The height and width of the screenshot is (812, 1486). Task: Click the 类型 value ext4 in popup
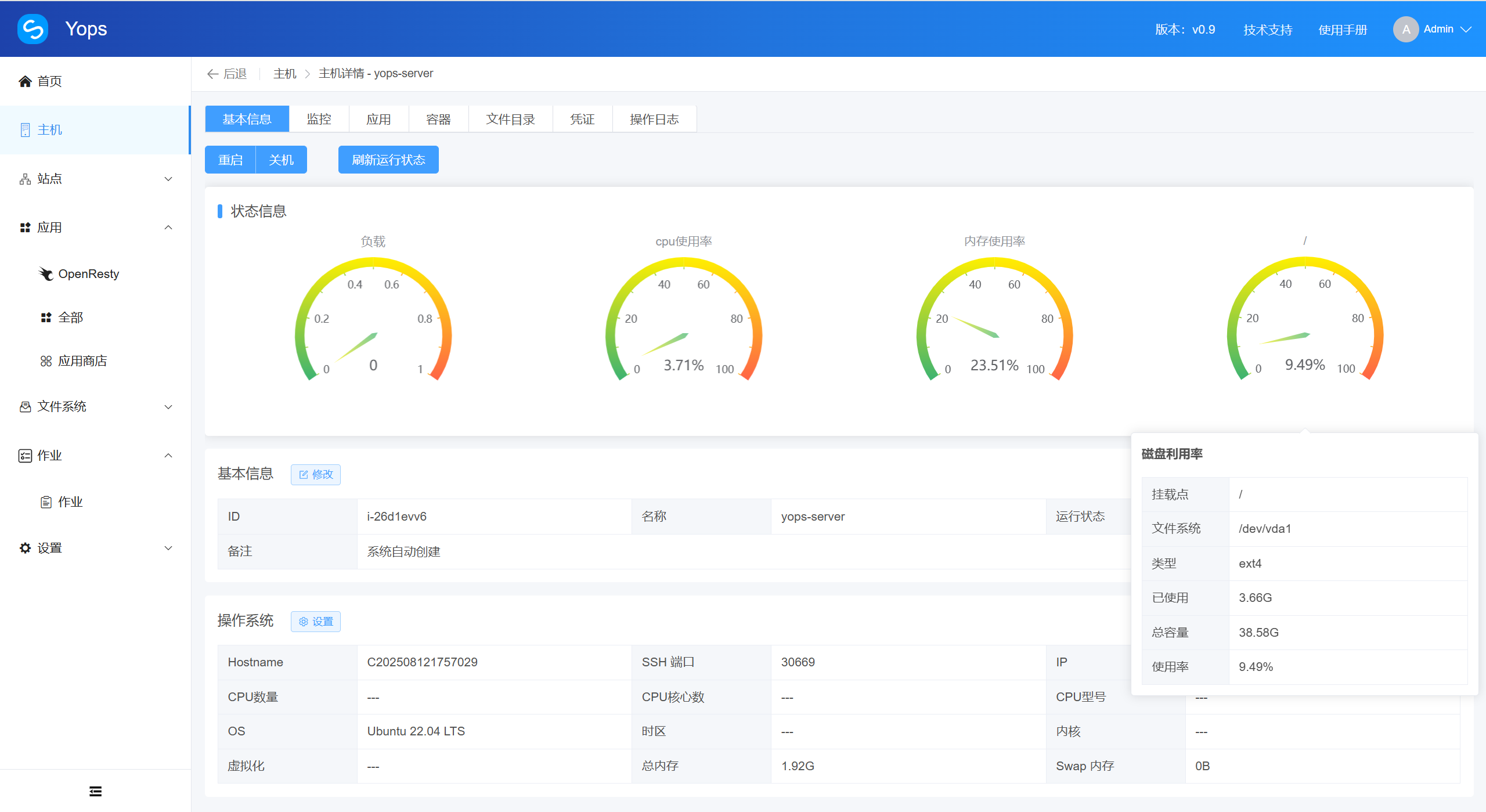pos(1250,564)
